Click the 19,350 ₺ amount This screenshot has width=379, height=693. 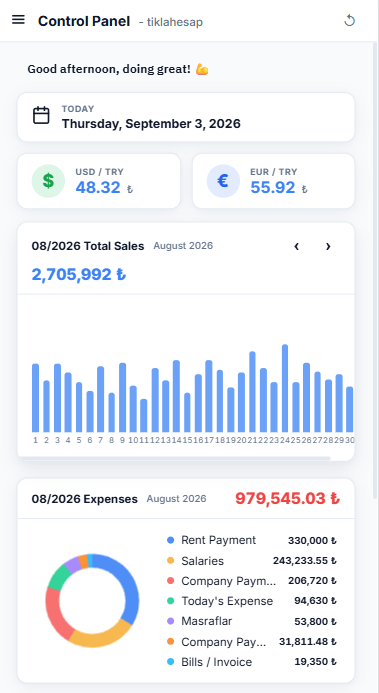[x=315, y=662]
